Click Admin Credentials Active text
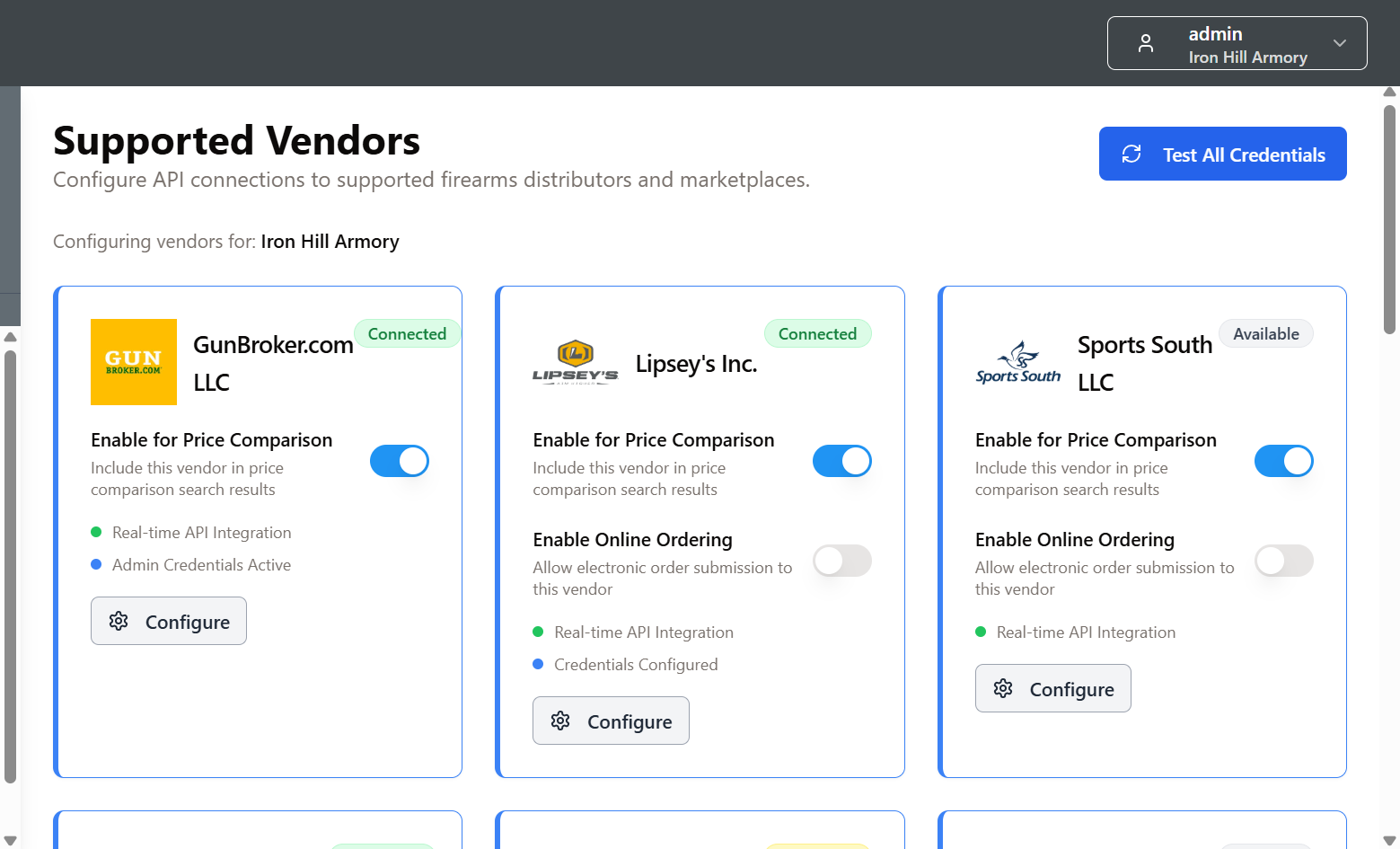1400x849 pixels. point(201,565)
